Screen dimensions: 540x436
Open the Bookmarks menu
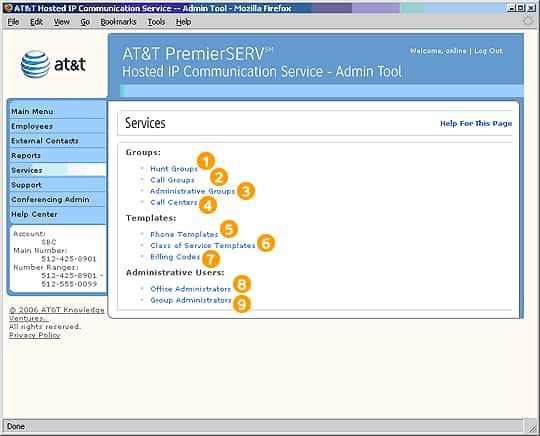click(x=118, y=22)
